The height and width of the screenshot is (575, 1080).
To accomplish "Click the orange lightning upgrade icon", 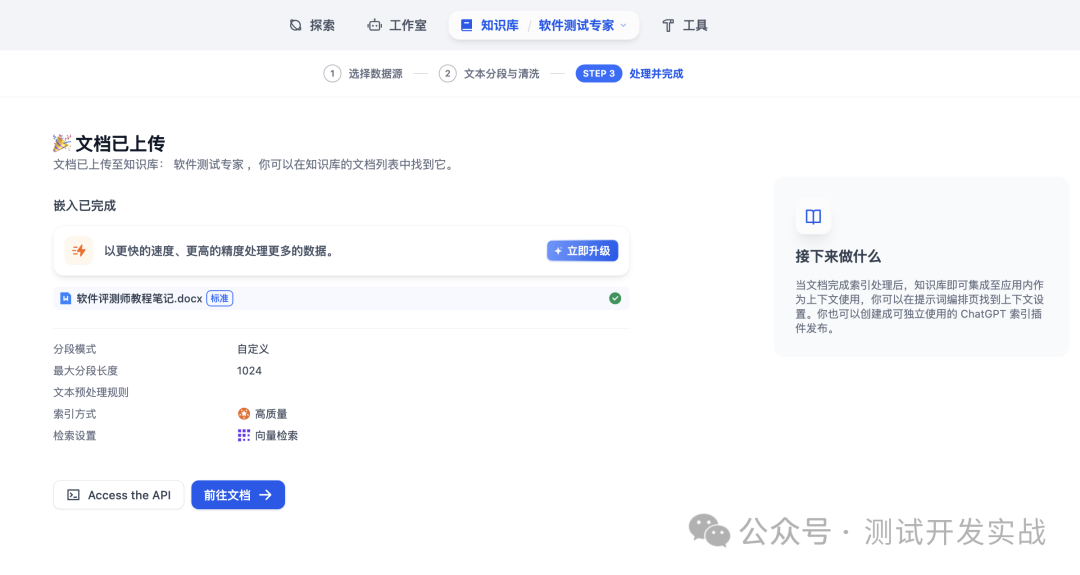I will 79,251.
